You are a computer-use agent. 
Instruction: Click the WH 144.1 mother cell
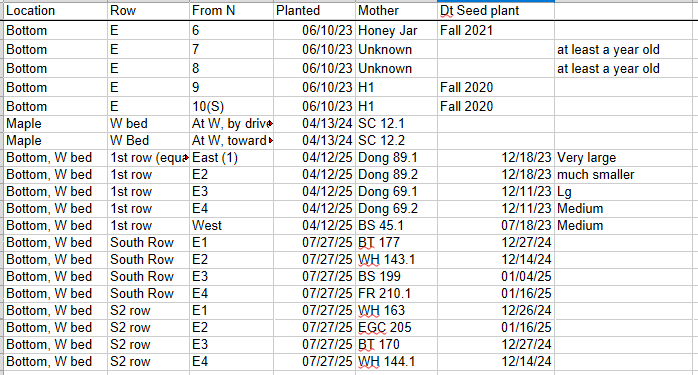tap(397, 362)
